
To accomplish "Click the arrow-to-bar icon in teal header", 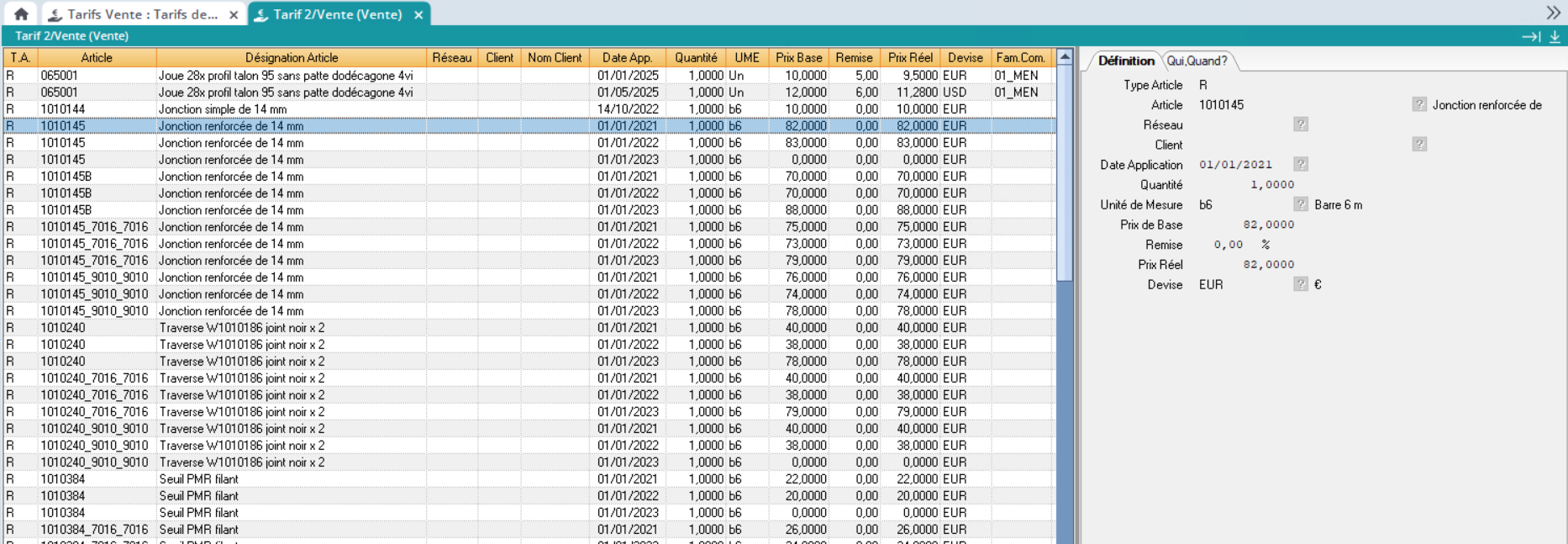I will 1530,36.
